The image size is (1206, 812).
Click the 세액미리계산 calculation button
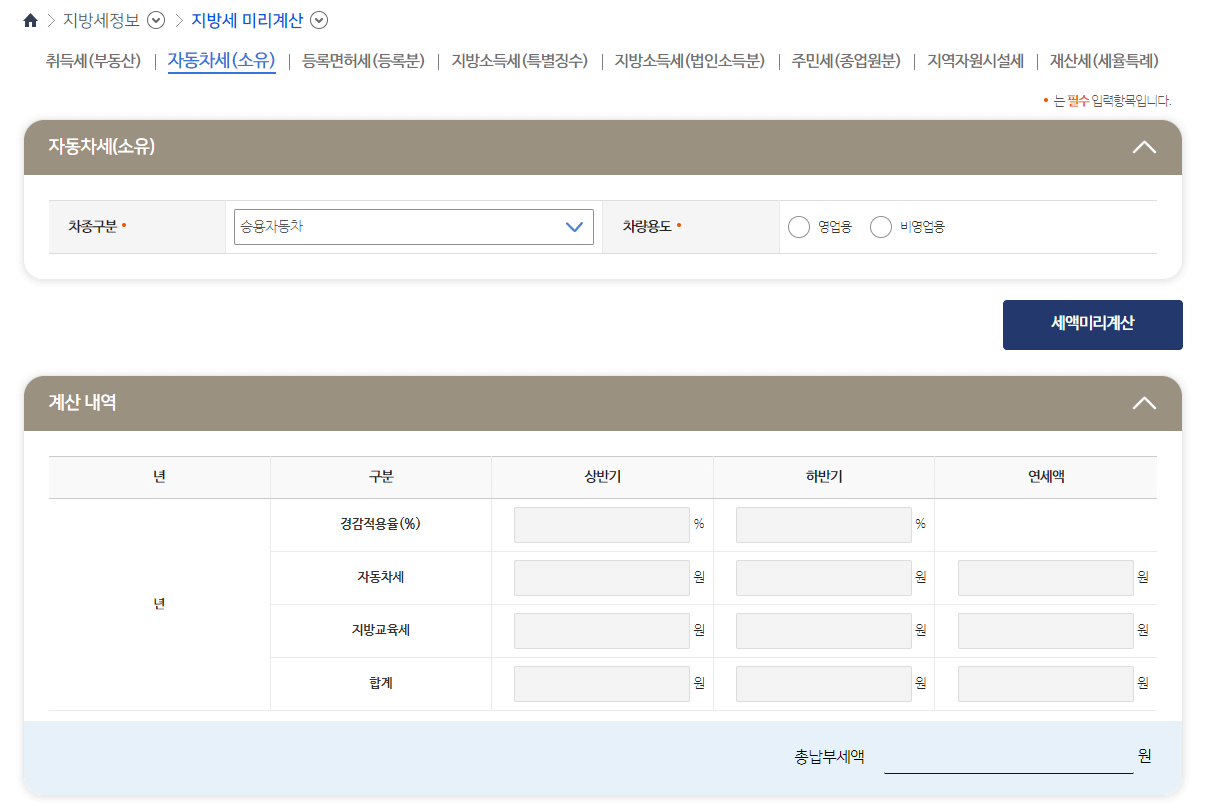point(1092,324)
